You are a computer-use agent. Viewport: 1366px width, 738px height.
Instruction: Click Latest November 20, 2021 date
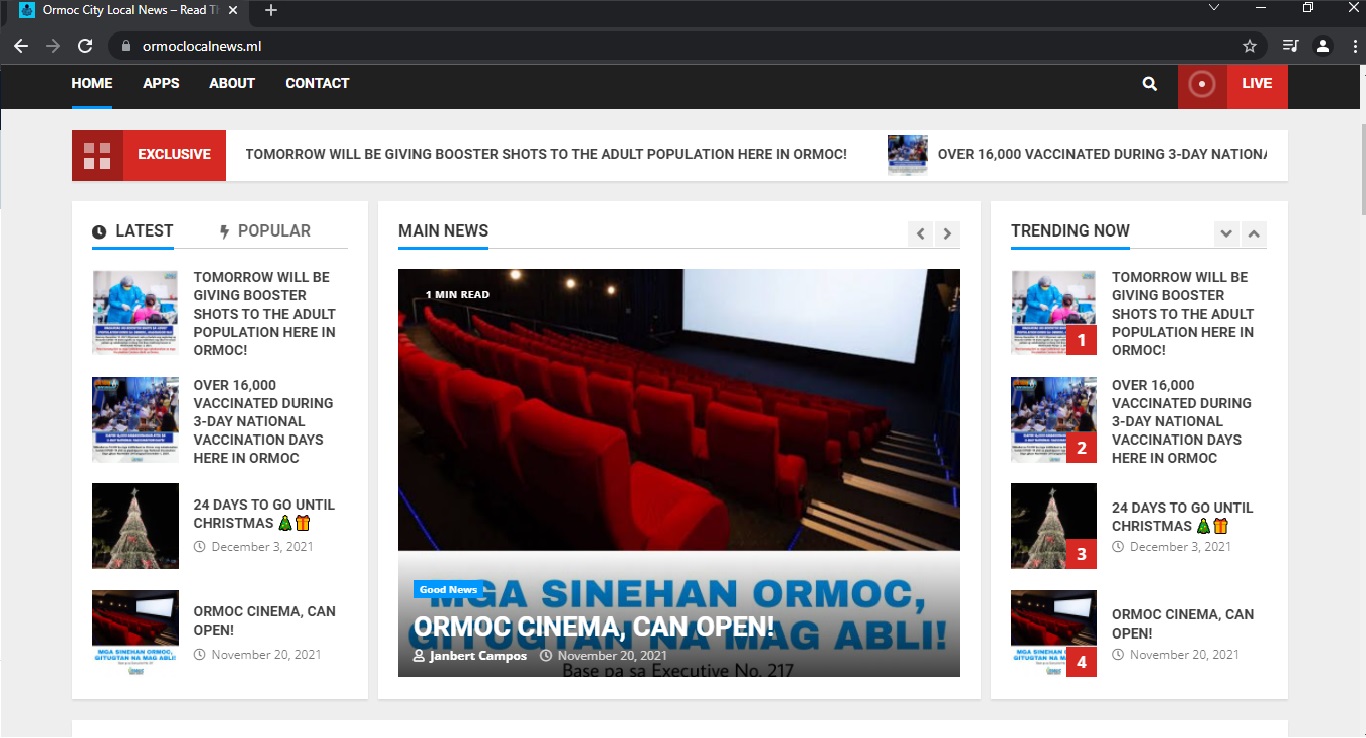(x=257, y=655)
